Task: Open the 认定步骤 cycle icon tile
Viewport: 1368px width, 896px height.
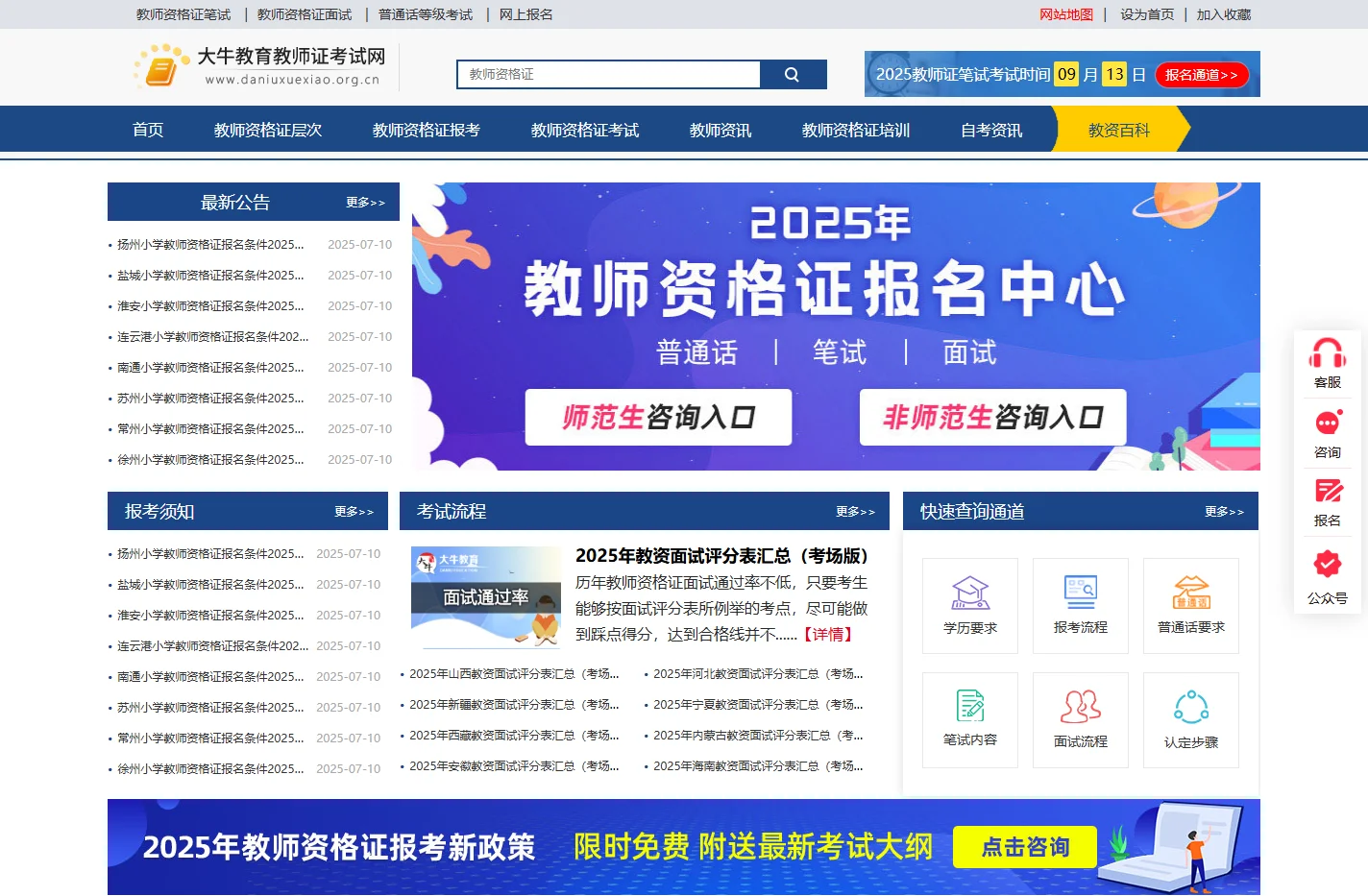Action: pos(1191,720)
